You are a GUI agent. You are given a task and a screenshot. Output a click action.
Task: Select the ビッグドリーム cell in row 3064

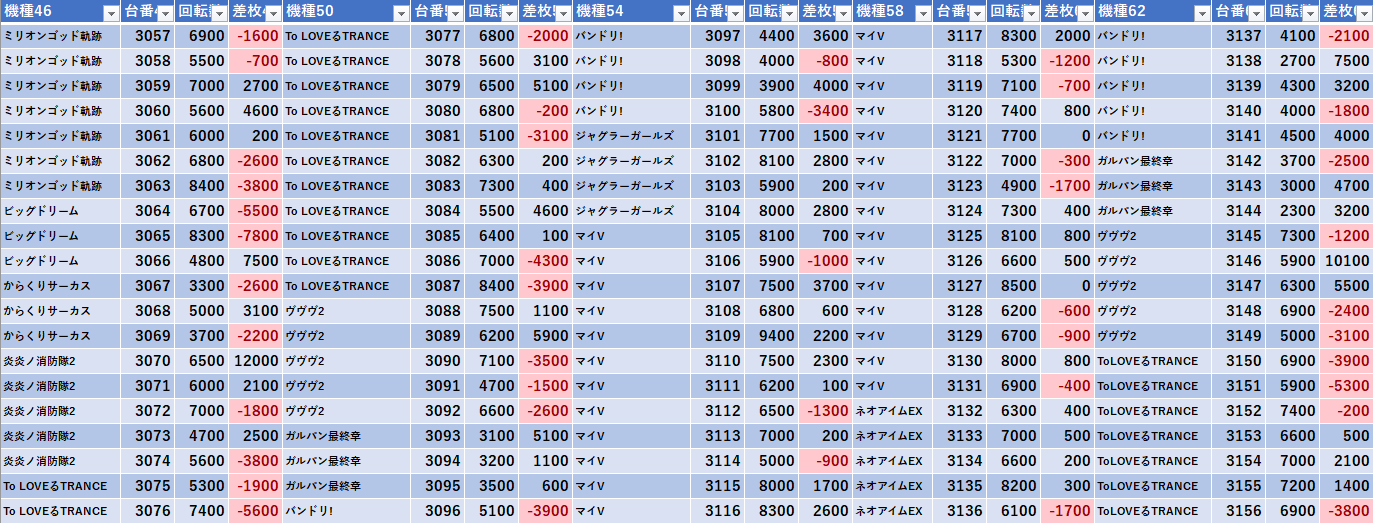pyautogui.click(x=61, y=211)
